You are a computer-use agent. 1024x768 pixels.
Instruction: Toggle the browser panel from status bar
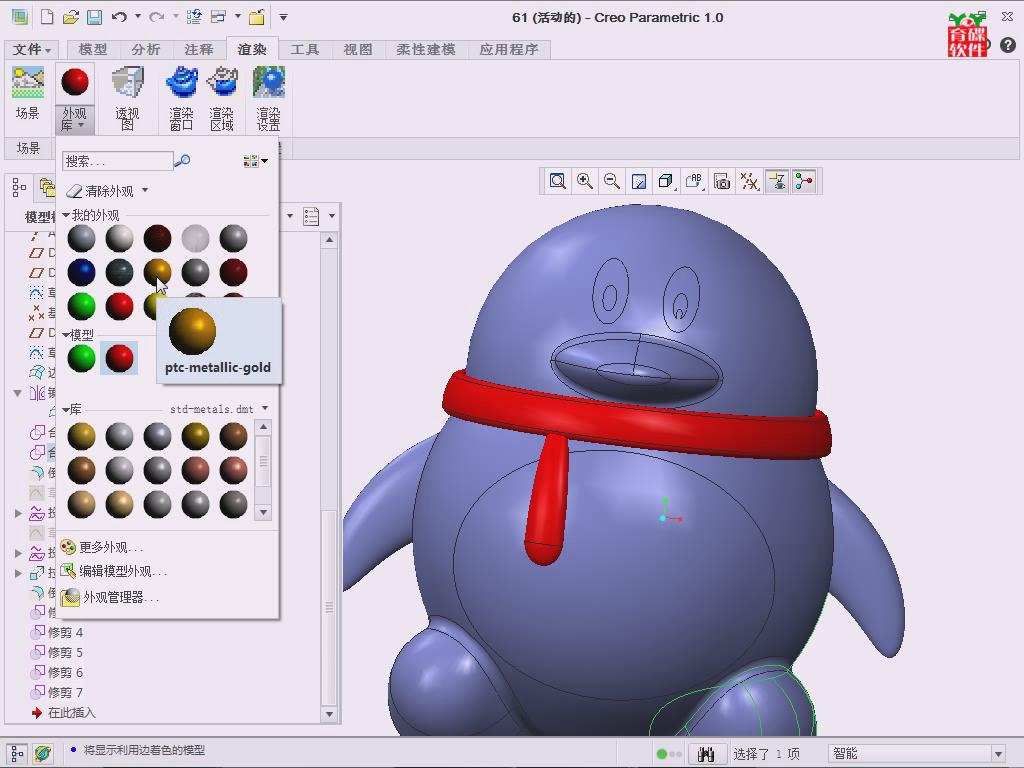click(x=43, y=754)
